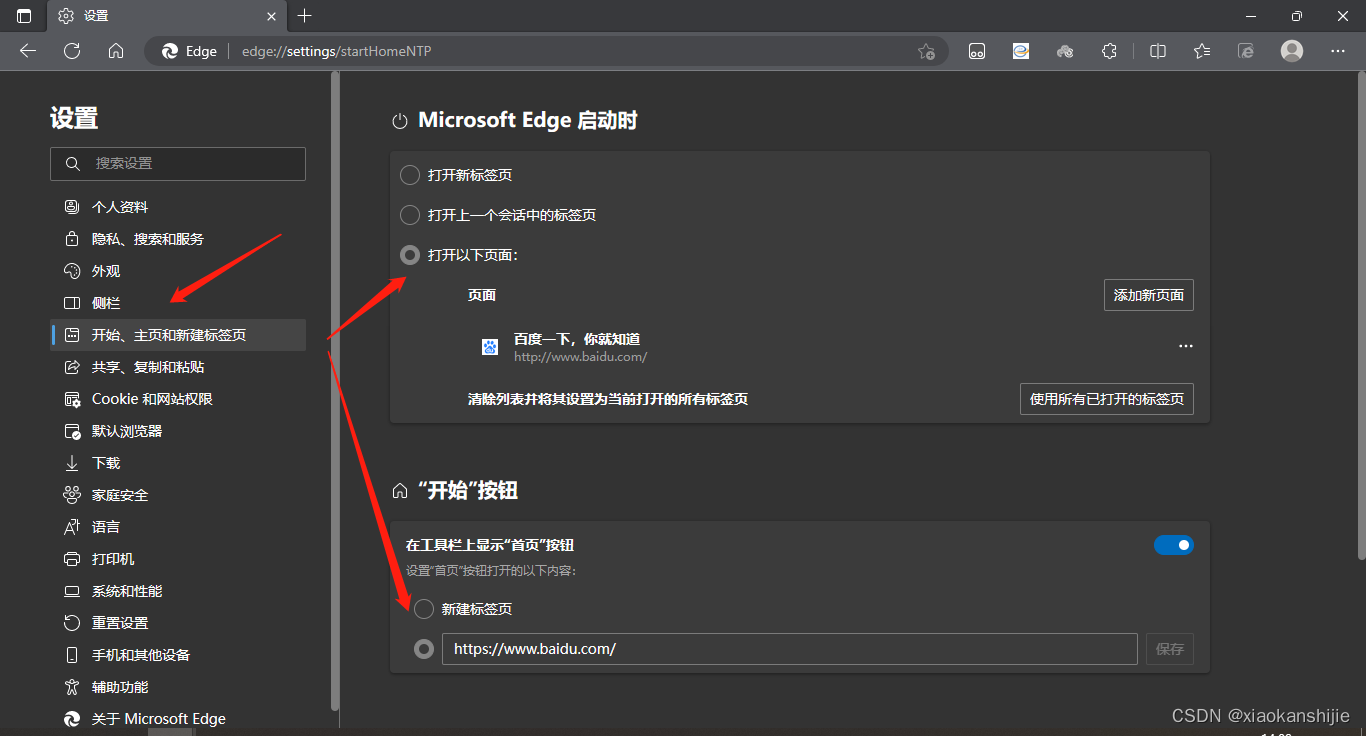The image size is (1366, 736).
Task: Click the main page vertical scrollbar
Action: [x=1361, y=315]
